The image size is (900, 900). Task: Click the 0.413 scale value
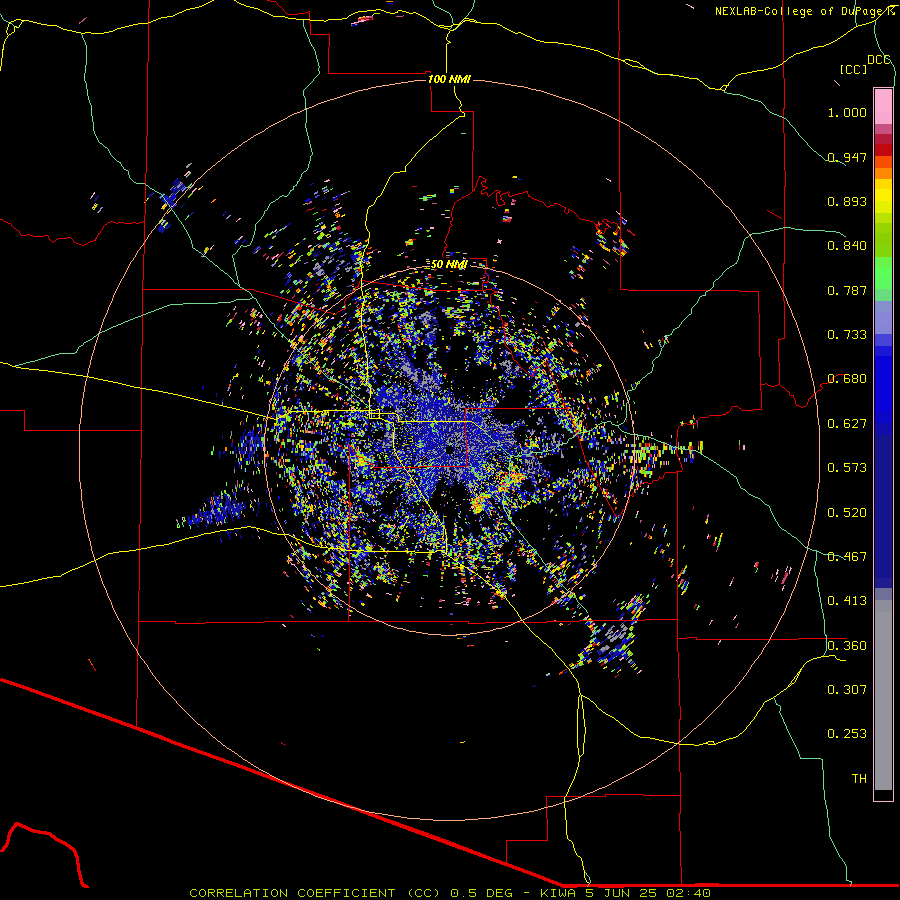click(847, 601)
